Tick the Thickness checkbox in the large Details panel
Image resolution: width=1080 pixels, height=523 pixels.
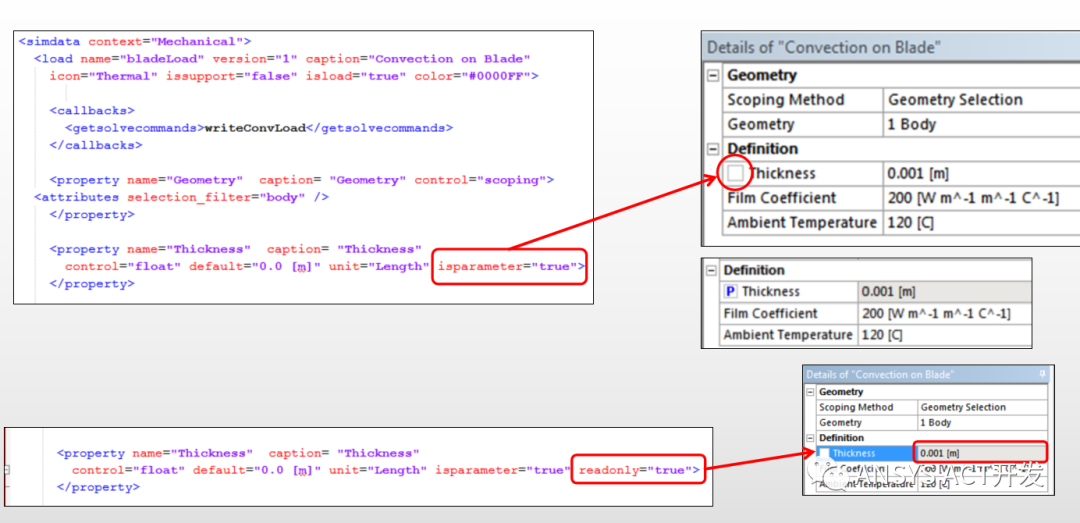click(x=736, y=173)
